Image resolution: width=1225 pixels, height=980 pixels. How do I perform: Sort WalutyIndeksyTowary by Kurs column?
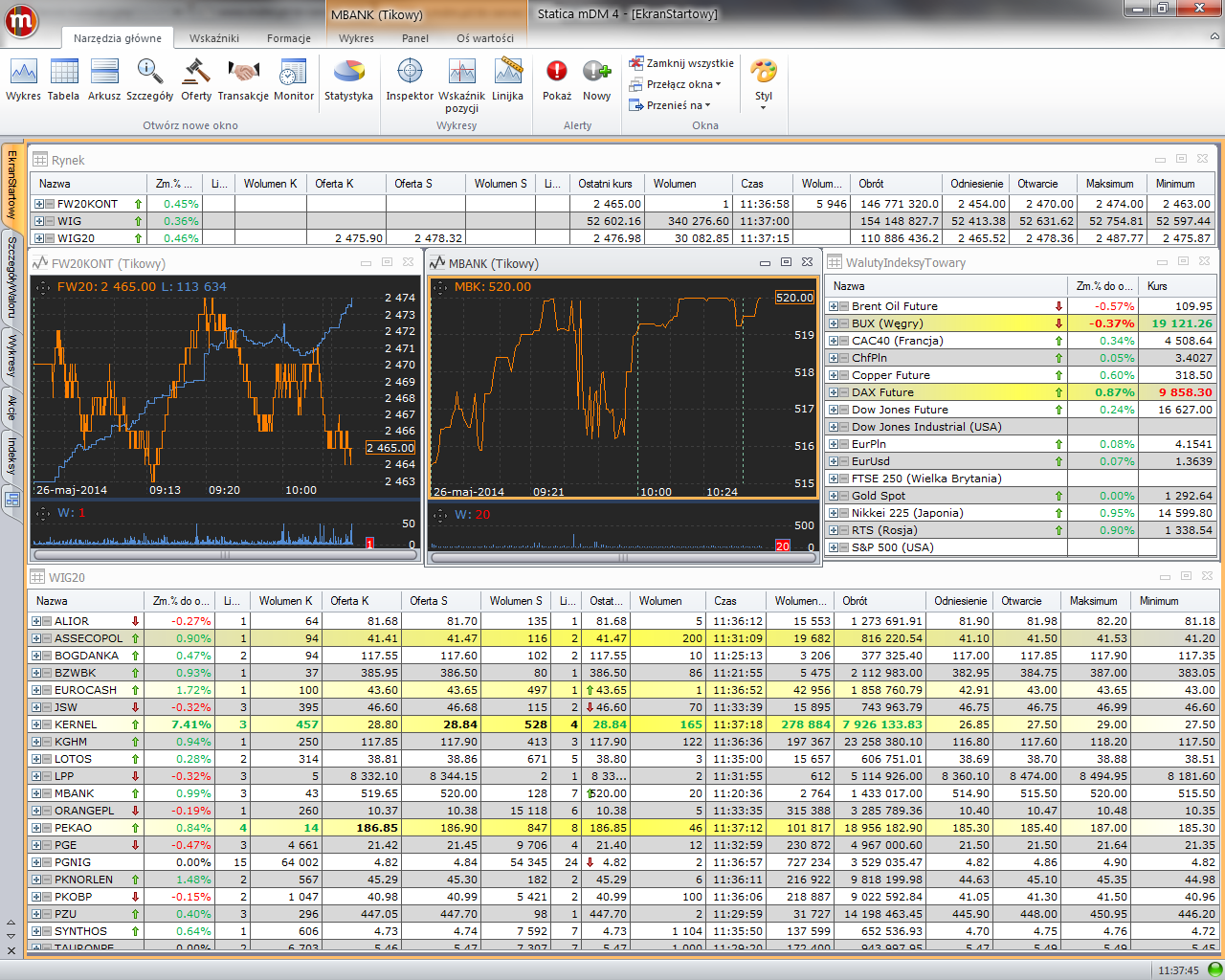(1178, 286)
